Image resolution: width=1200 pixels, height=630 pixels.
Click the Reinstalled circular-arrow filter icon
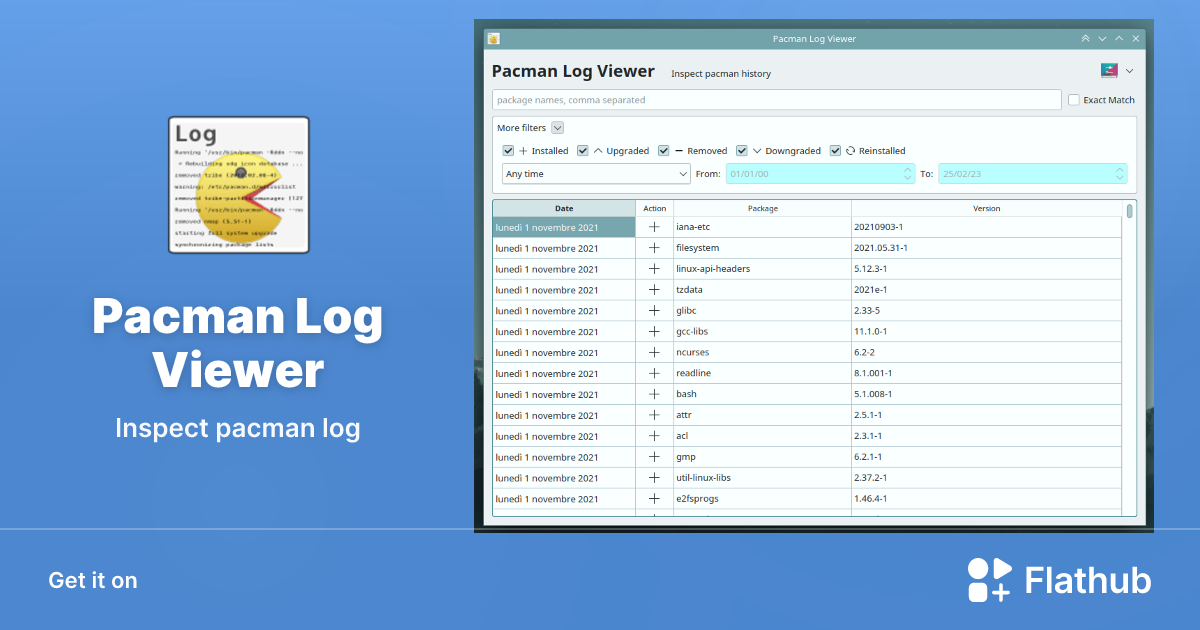849,150
